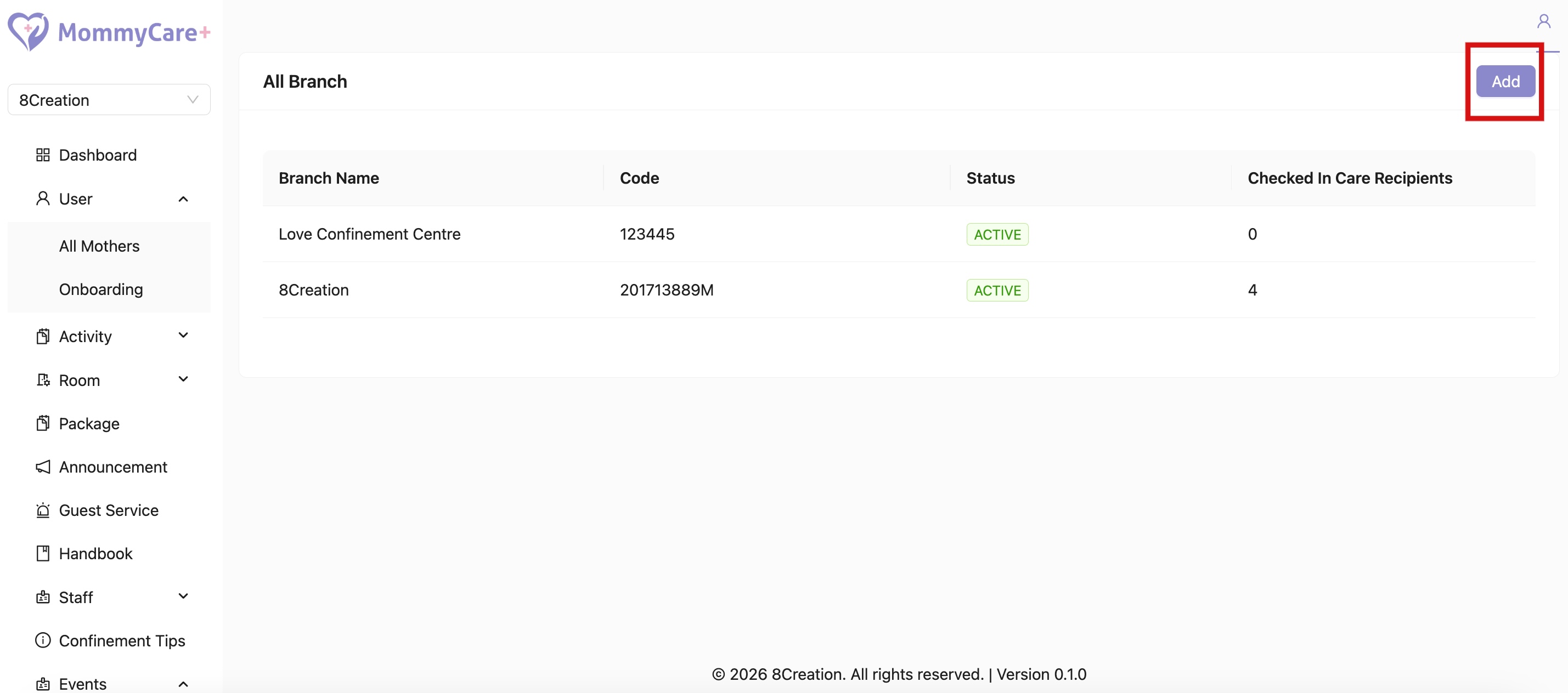The width and height of the screenshot is (1568, 693).
Task: Click the MommyCare+ heart logo
Action: pos(28,32)
